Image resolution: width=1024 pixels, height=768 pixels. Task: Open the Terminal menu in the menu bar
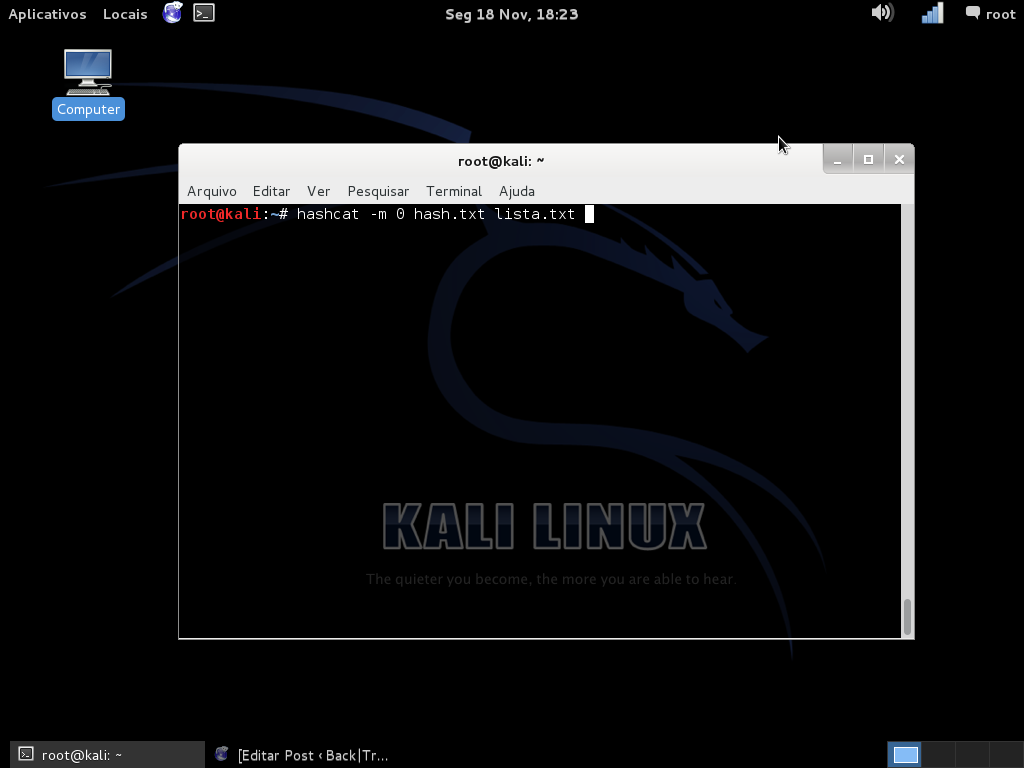pyautogui.click(x=454, y=191)
